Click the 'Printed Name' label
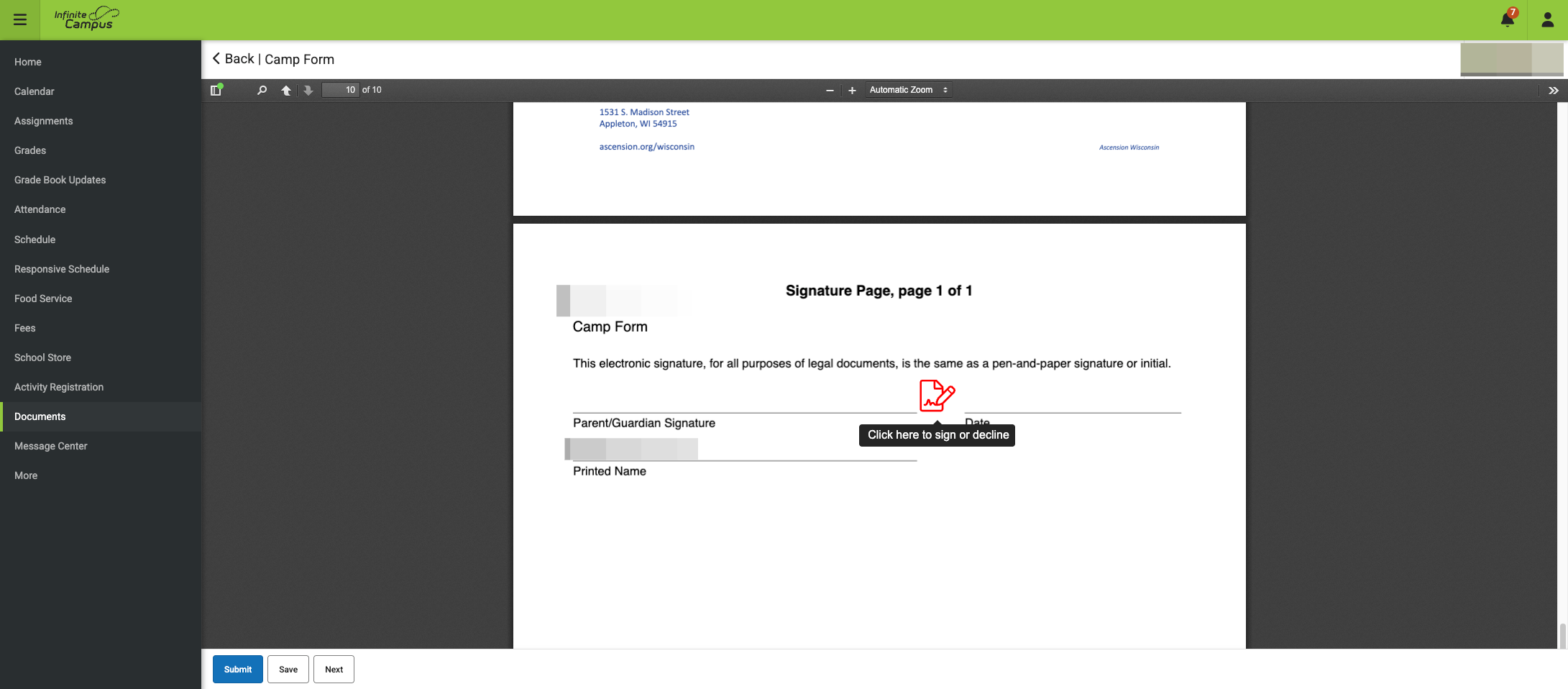Viewport: 1568px width, 689px height. (610, 471)
